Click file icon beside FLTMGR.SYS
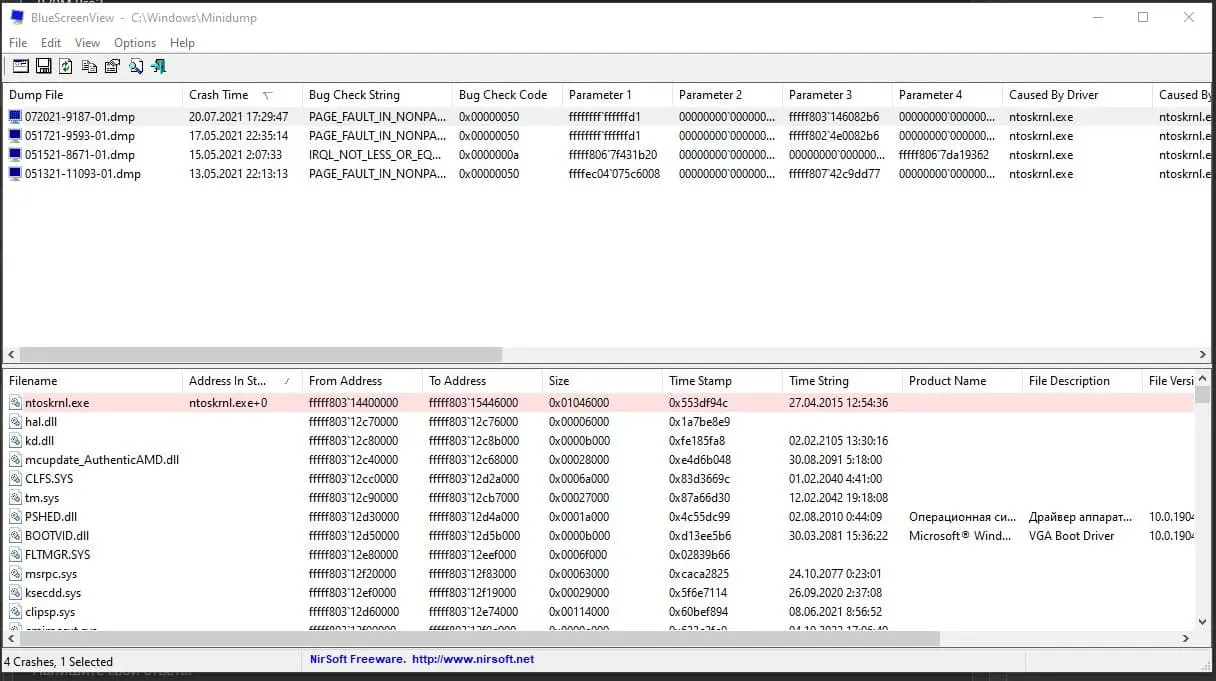 coord(15,555)
